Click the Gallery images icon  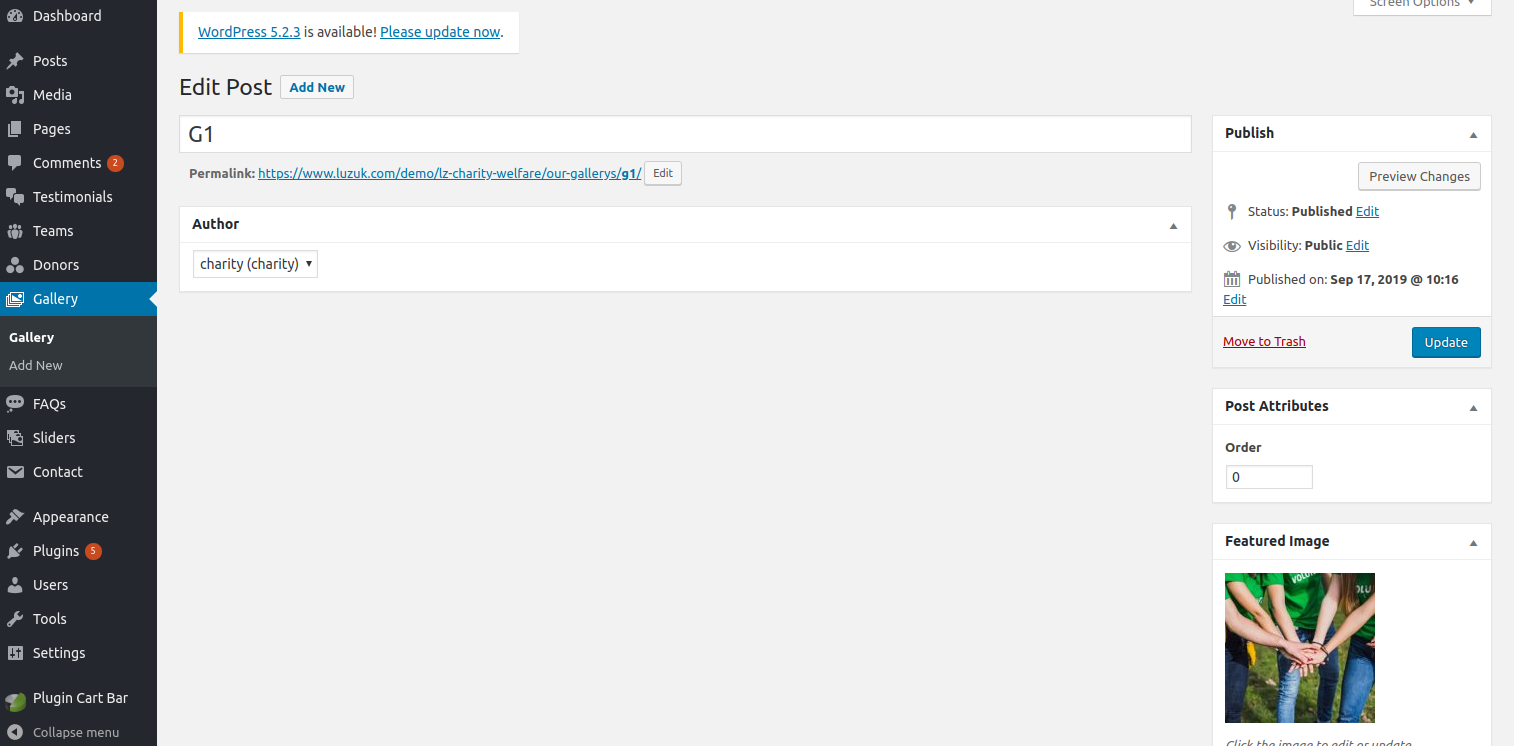(15, 299)
